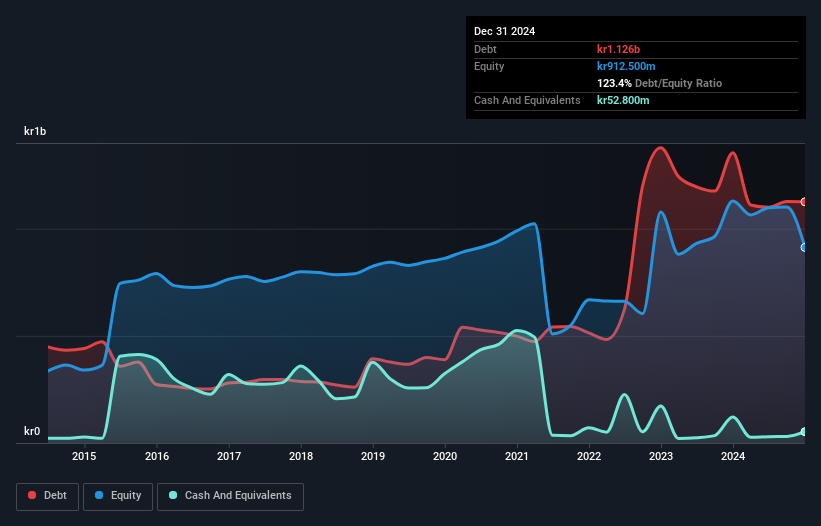The height and width of the screenshot is (526, 821).
Task: Click the blue Equity legend dot
Action: pyautogui.click(x=99, y=495)
